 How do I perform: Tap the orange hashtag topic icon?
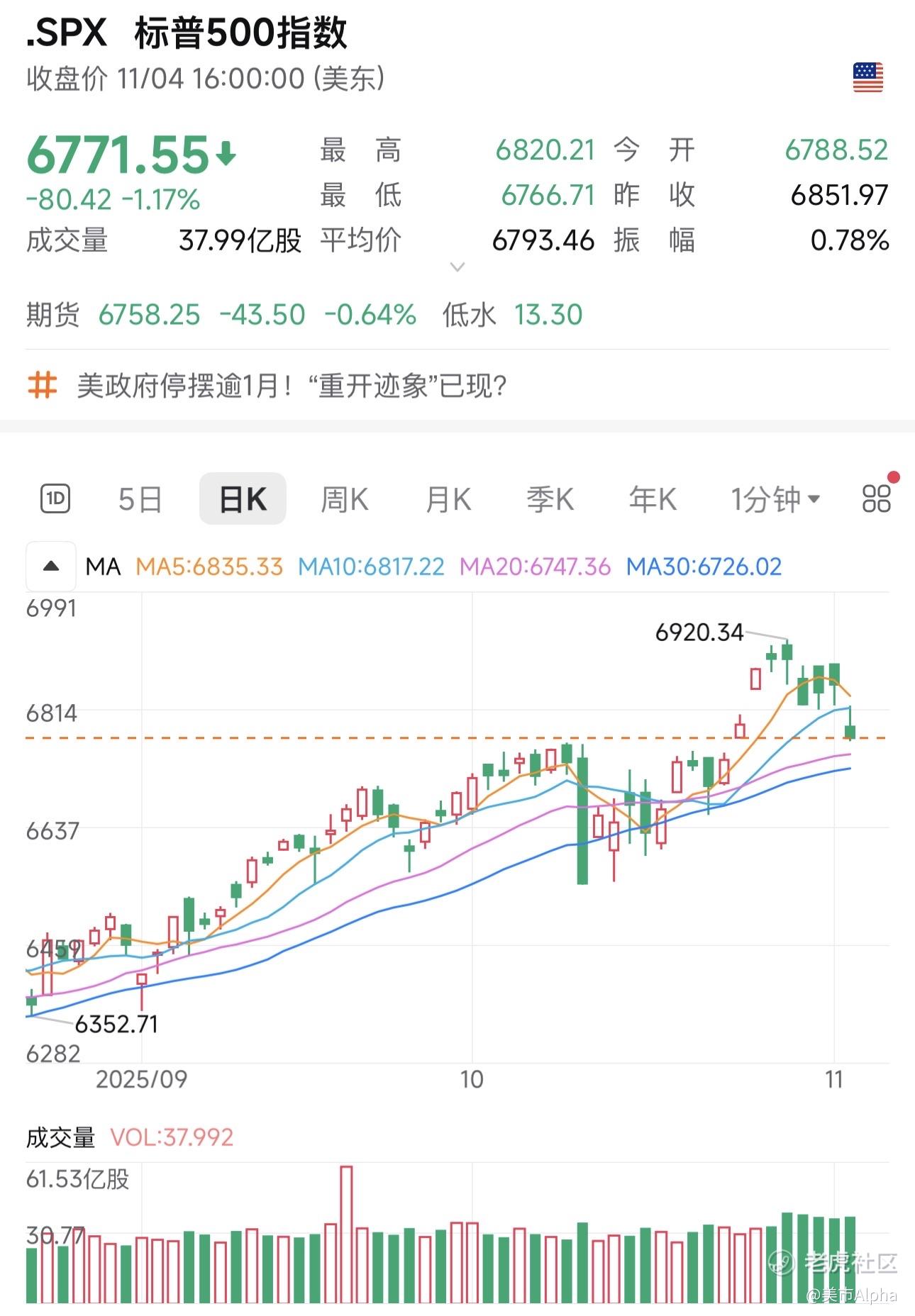pyautogui.click(x=42, y=386)
